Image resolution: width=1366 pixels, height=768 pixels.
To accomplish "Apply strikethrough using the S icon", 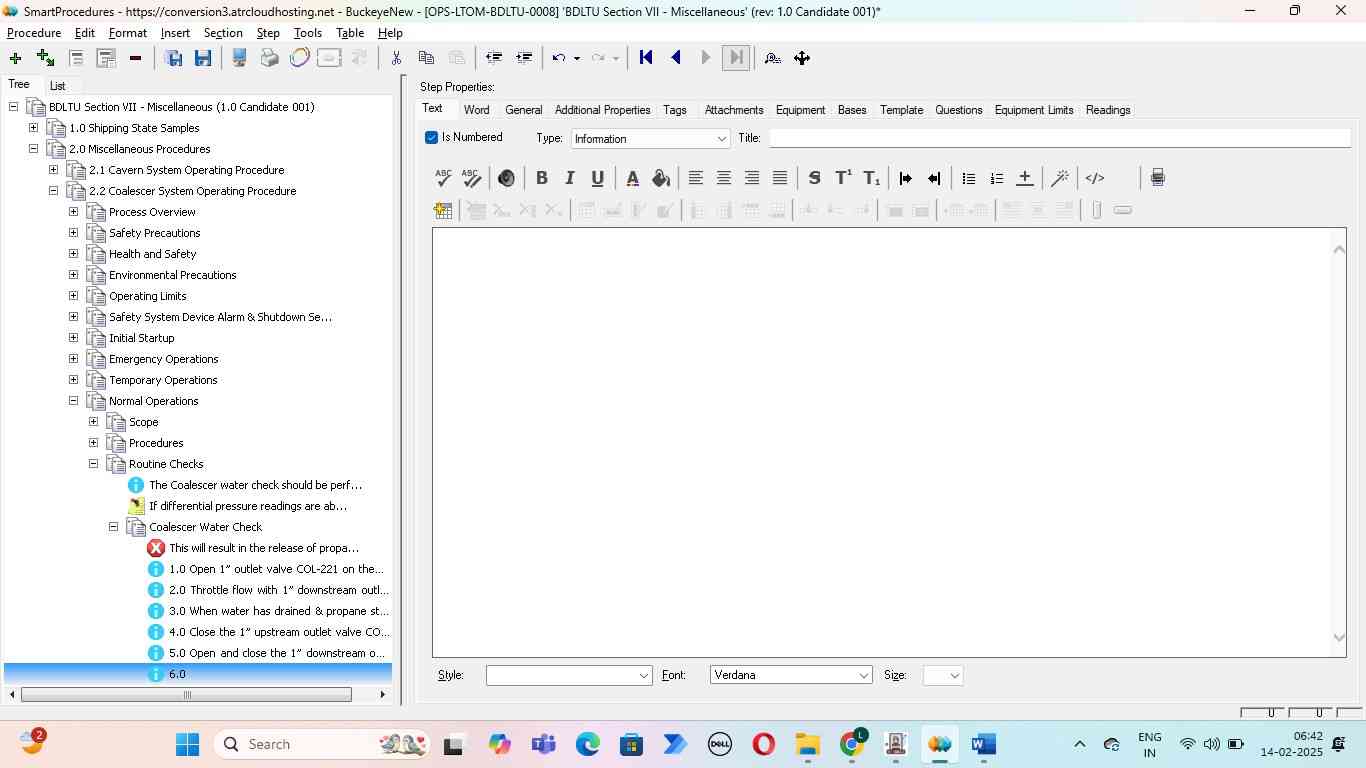I will pos(814,178).
